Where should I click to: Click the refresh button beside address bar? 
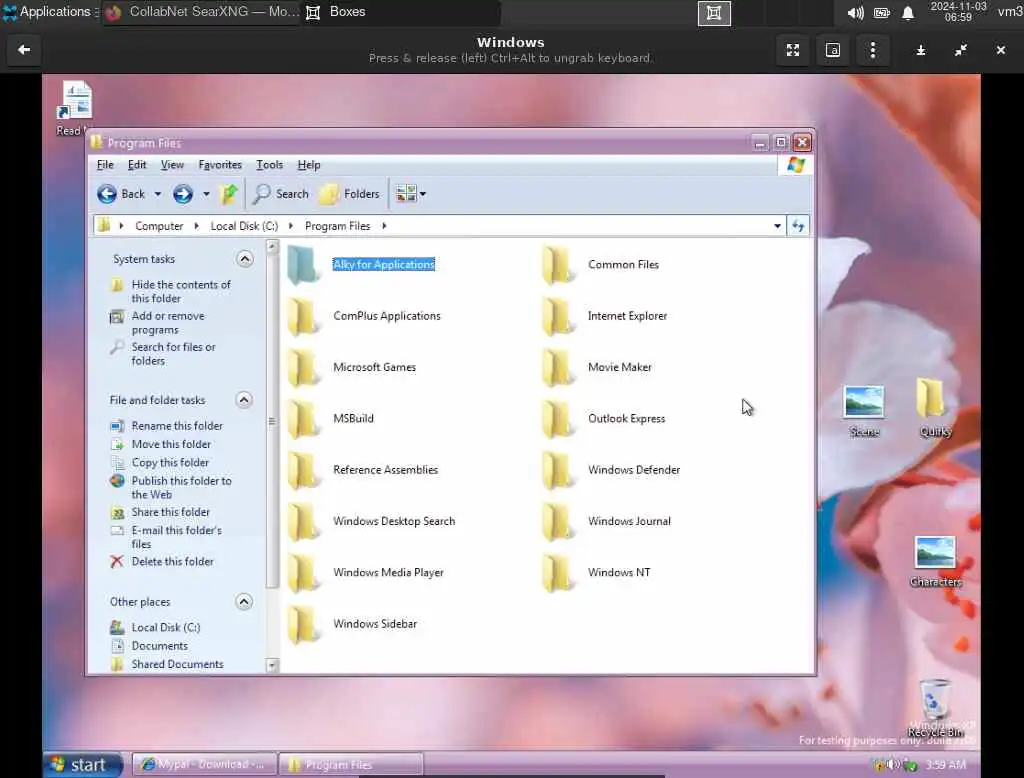click(x=798, y=226)
